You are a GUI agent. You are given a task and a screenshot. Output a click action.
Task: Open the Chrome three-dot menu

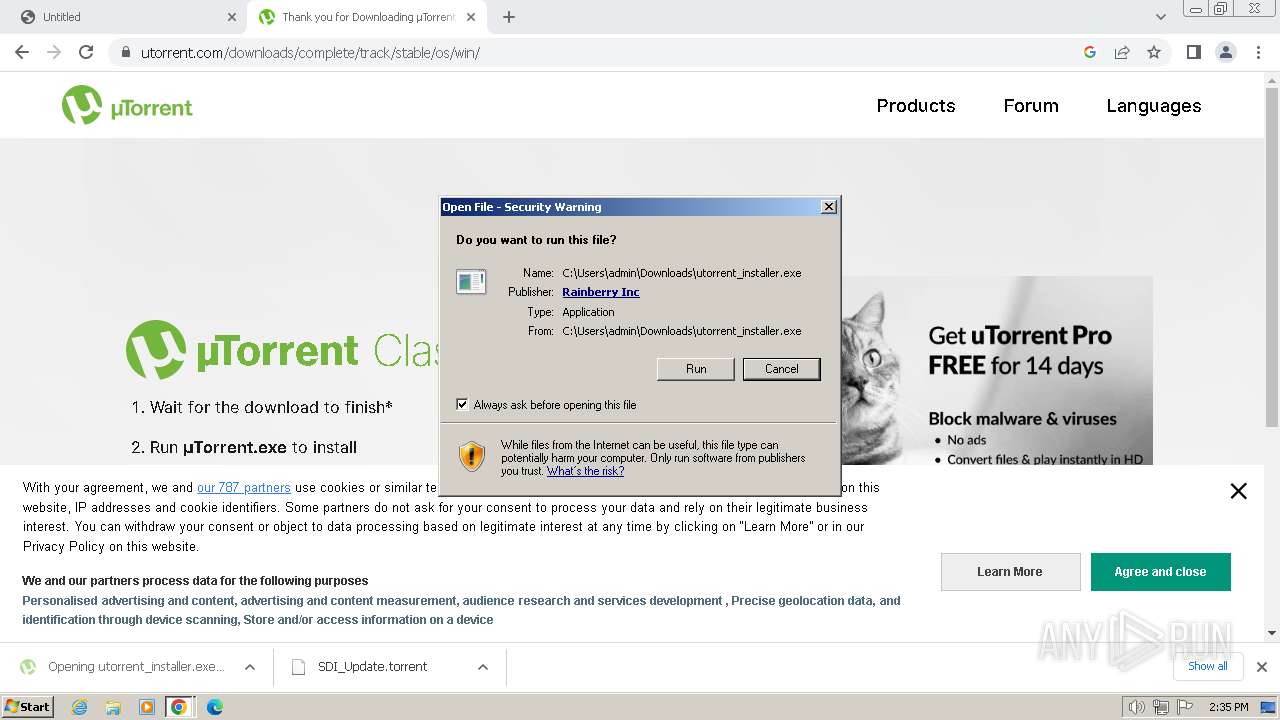point(1258,52)
